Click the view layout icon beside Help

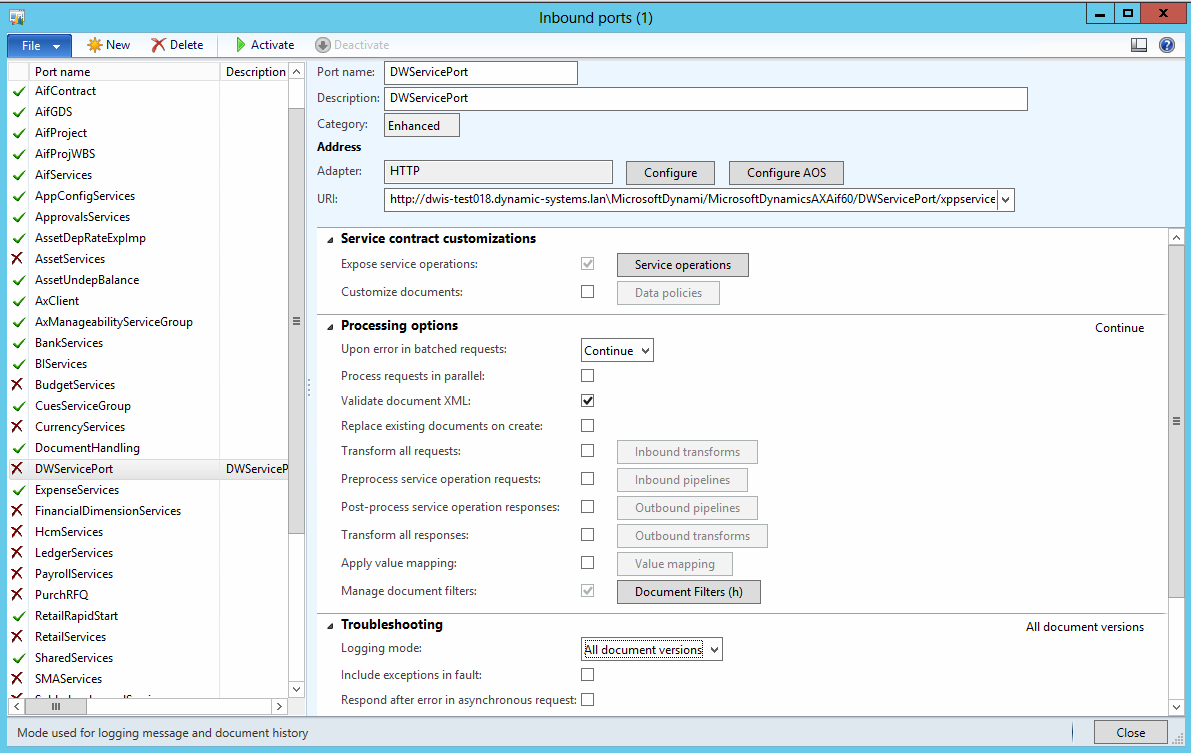click(x=1138, y=45)
